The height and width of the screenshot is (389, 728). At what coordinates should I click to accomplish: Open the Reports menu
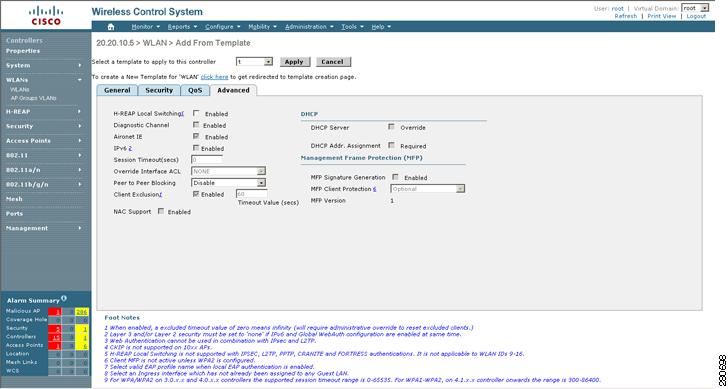[x=182, y=27]
